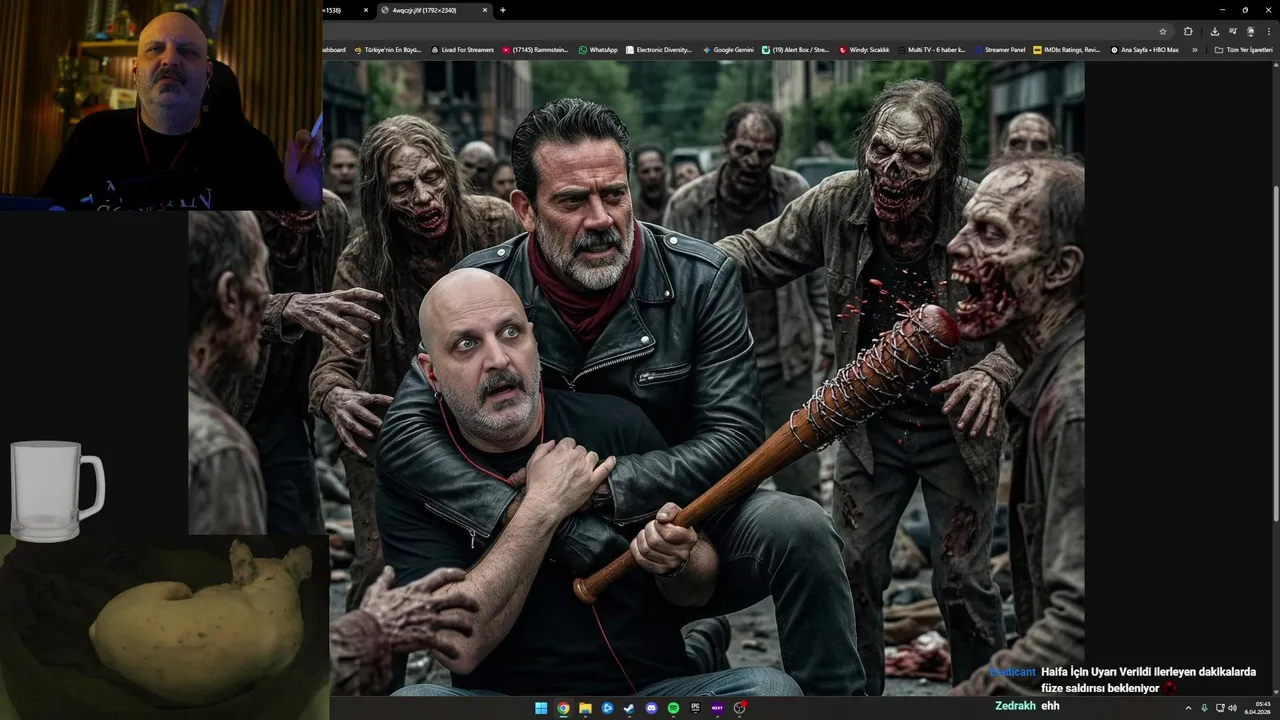Open the blue app icon beside File Explorer

pyautogui.click(x=607, y=708)
